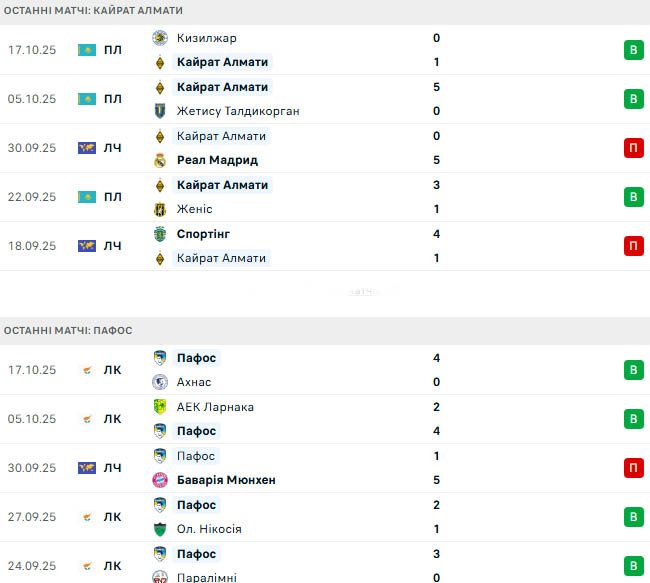Click Champions League icon on 30.09.25 Pafos match

87,468
